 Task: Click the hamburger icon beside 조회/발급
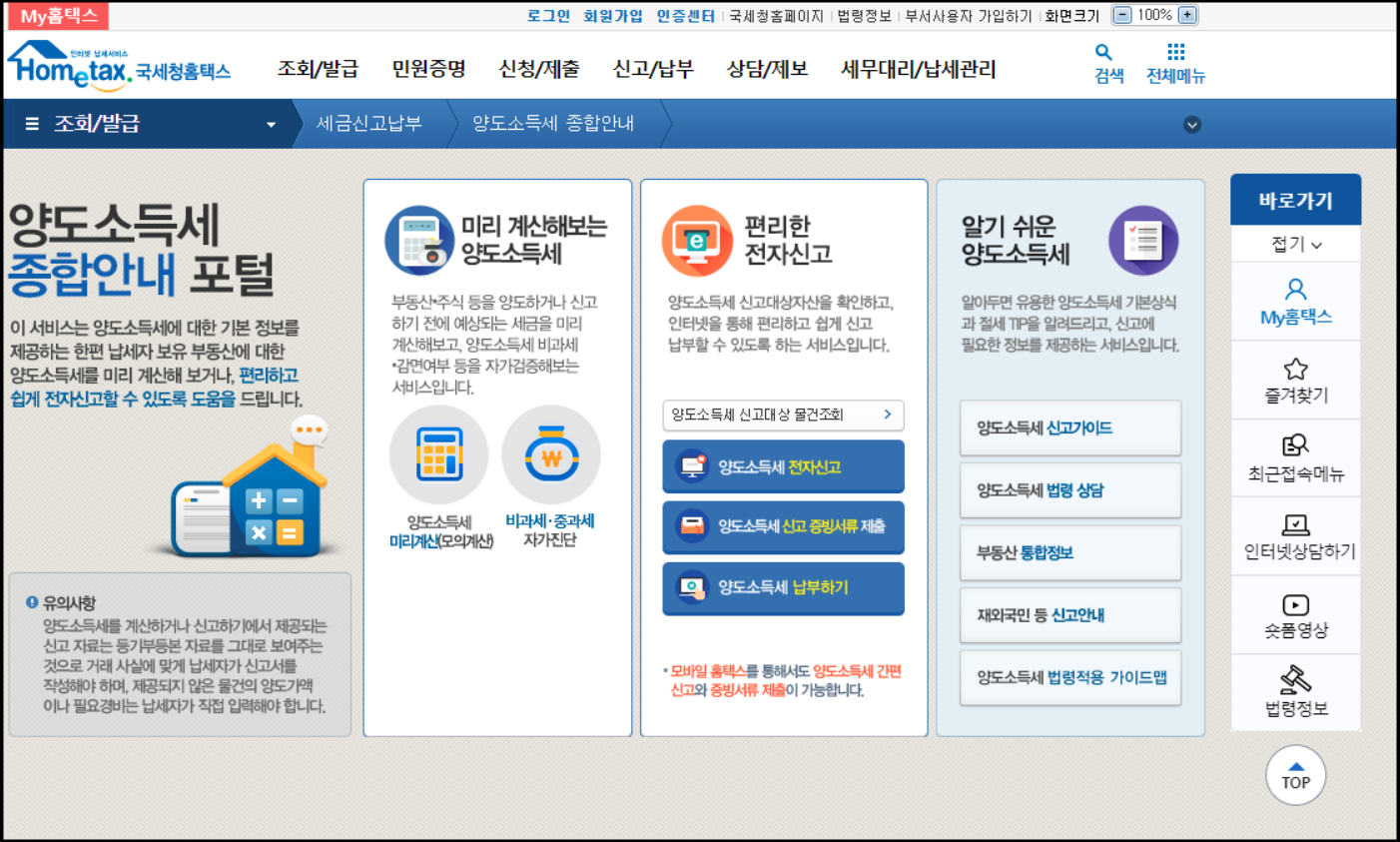tap(32, 124)
